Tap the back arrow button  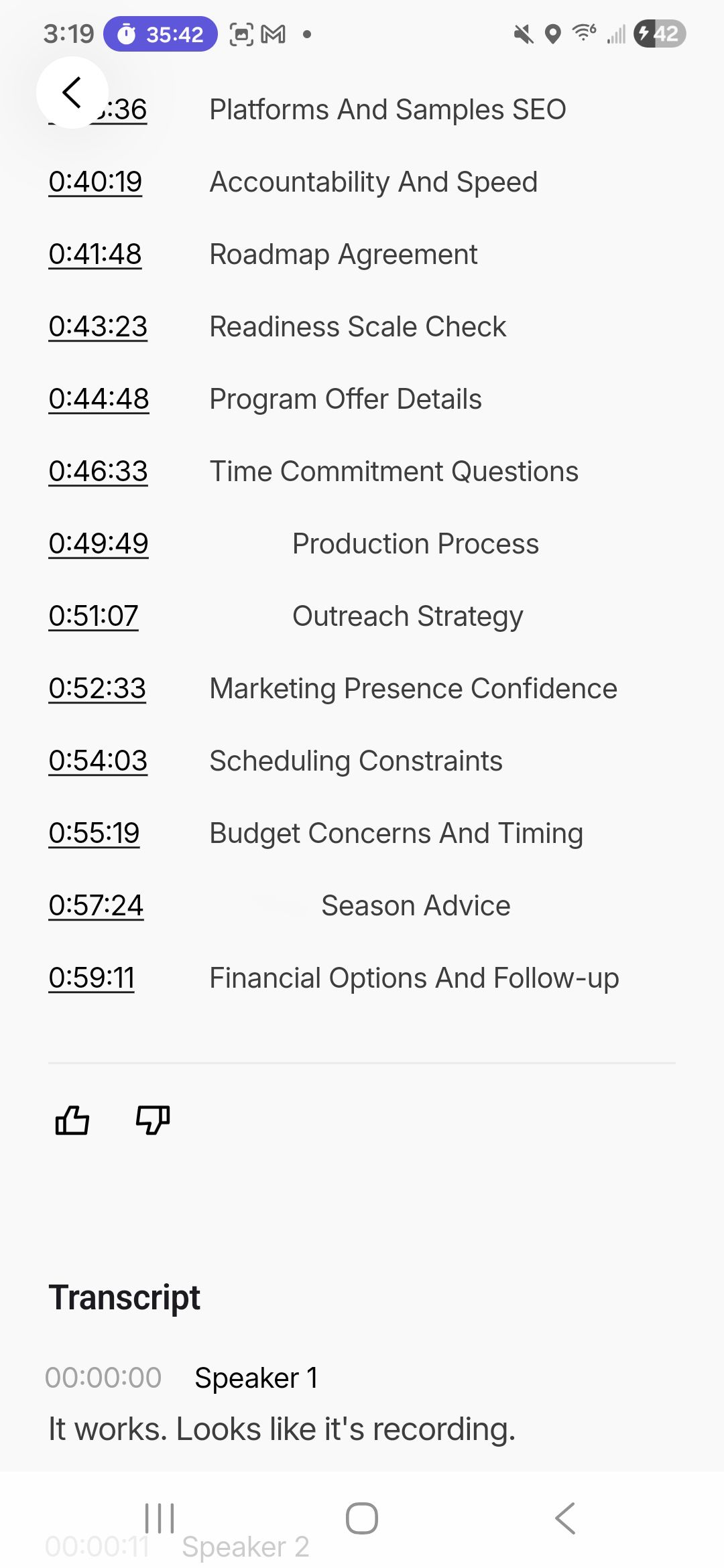coord(72,92)
